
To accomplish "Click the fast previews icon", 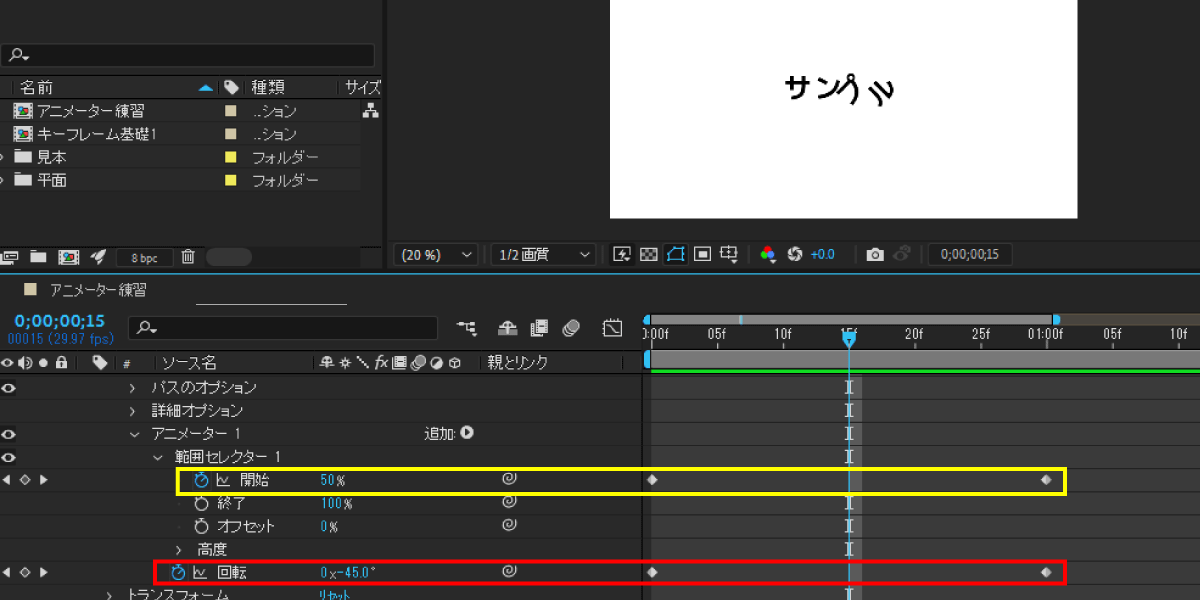I will [x=621, y=254].
